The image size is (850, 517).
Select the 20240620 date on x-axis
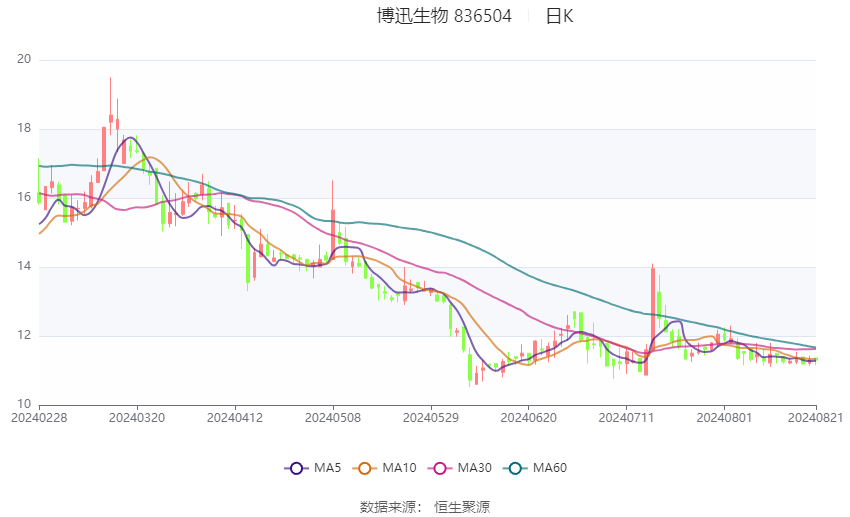tap(527, 417)
